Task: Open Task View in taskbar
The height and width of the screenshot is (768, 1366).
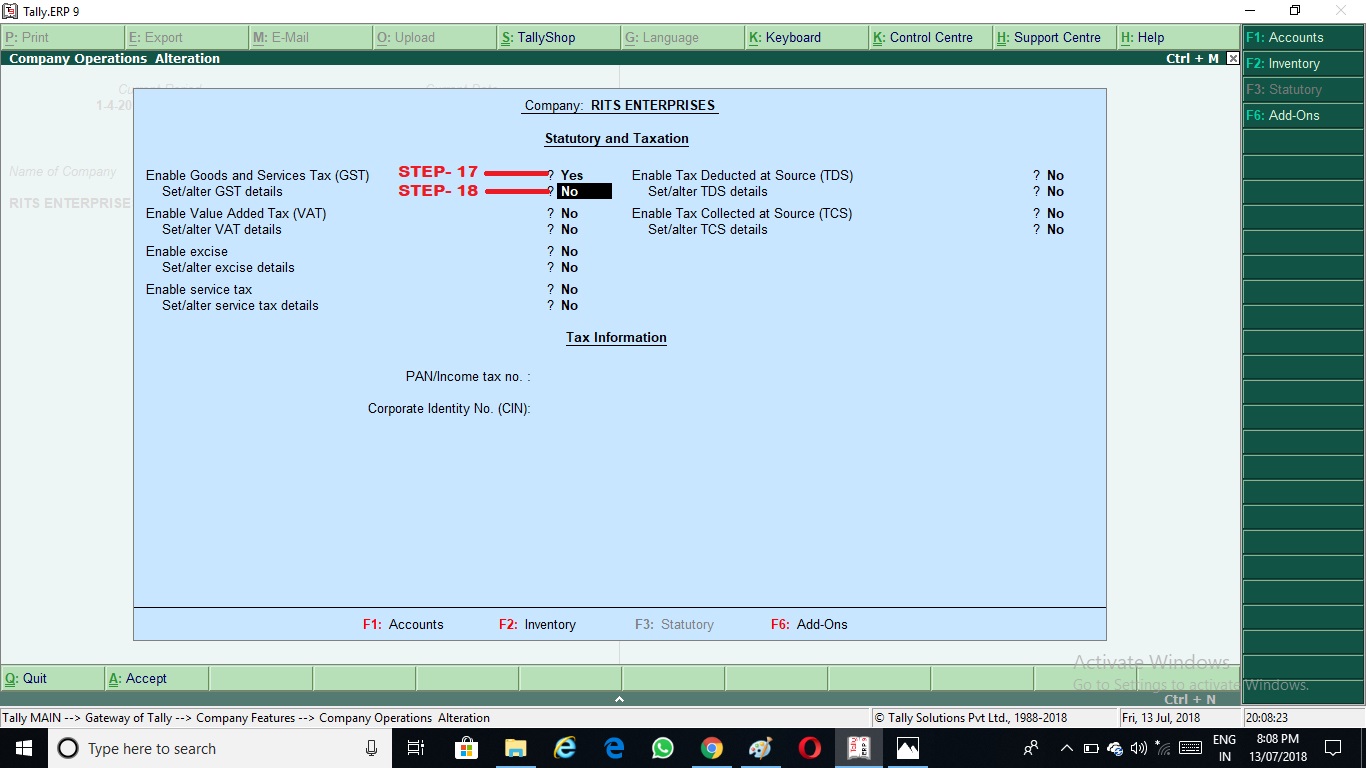Action: click(x=417, y=748)
